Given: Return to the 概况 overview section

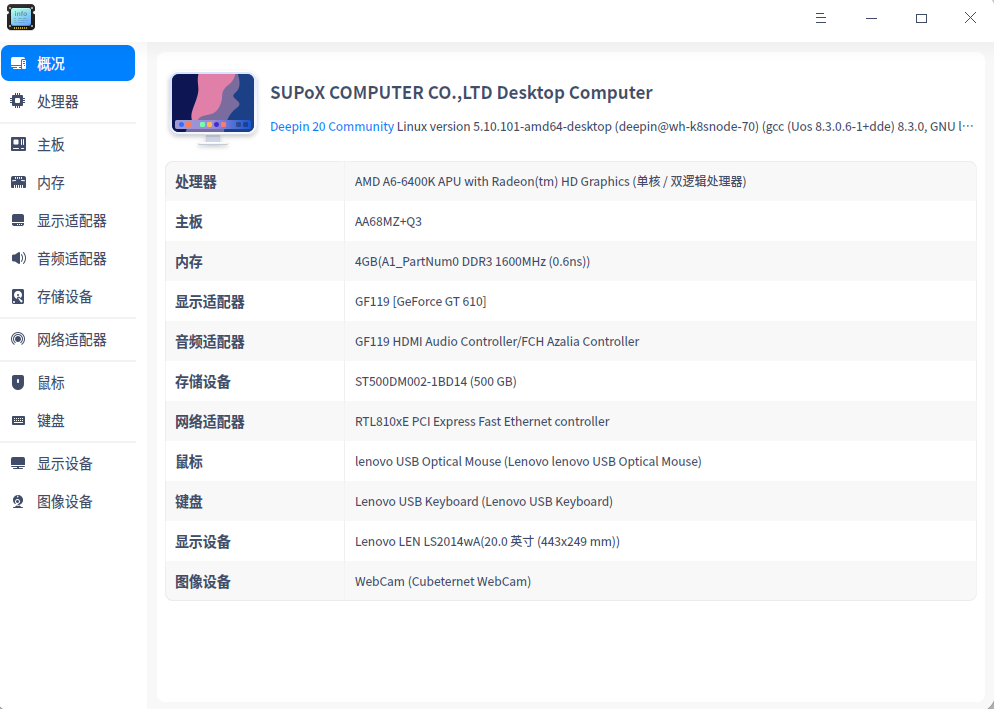Looking at the screenshot, I should [18, 62].
